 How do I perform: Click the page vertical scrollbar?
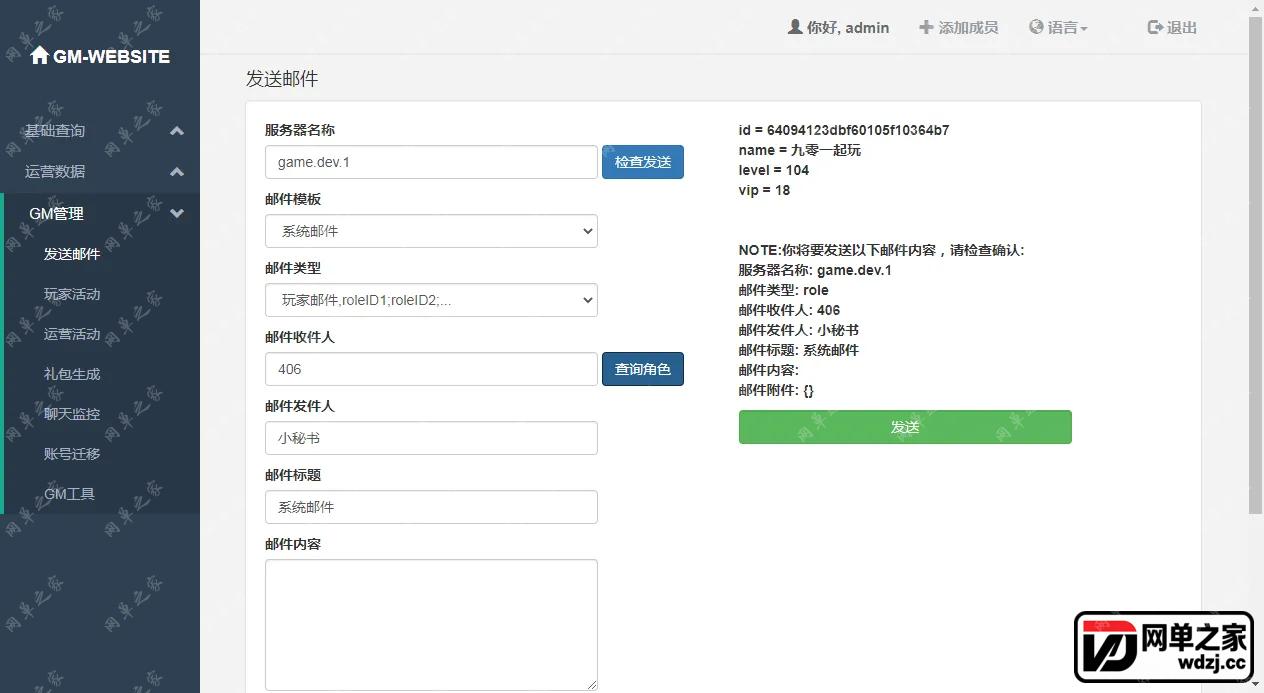pyautogui.click(x=1256, y=266)
